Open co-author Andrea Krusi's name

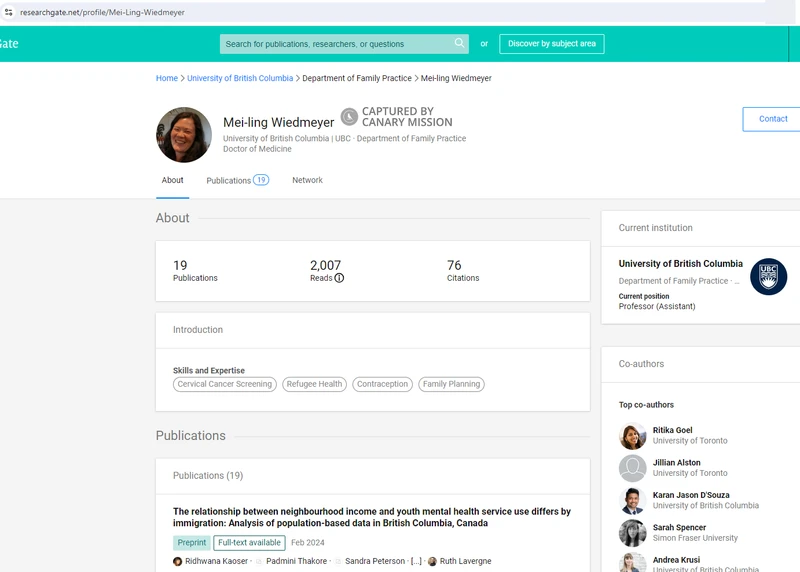(x=676, y=560)
